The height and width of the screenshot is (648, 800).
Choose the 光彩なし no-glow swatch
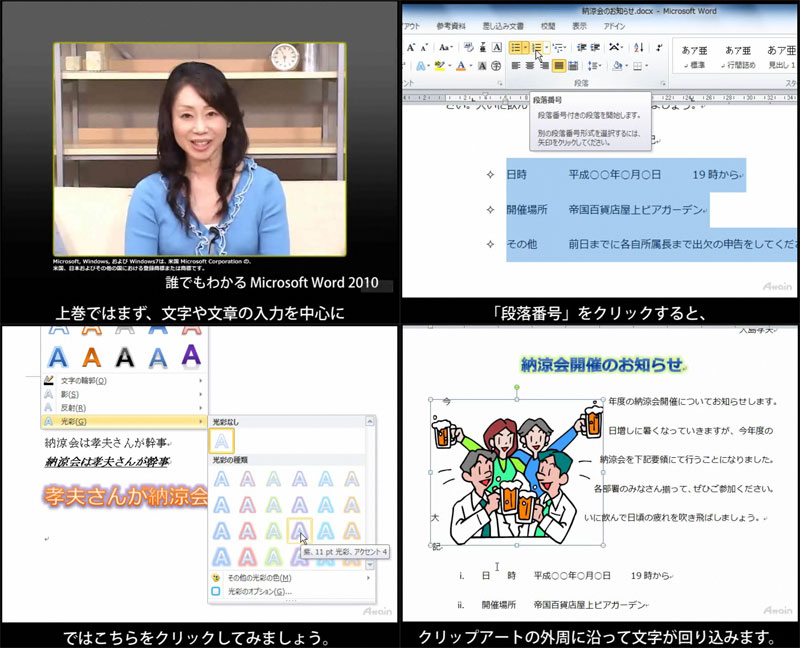point(221,441)
